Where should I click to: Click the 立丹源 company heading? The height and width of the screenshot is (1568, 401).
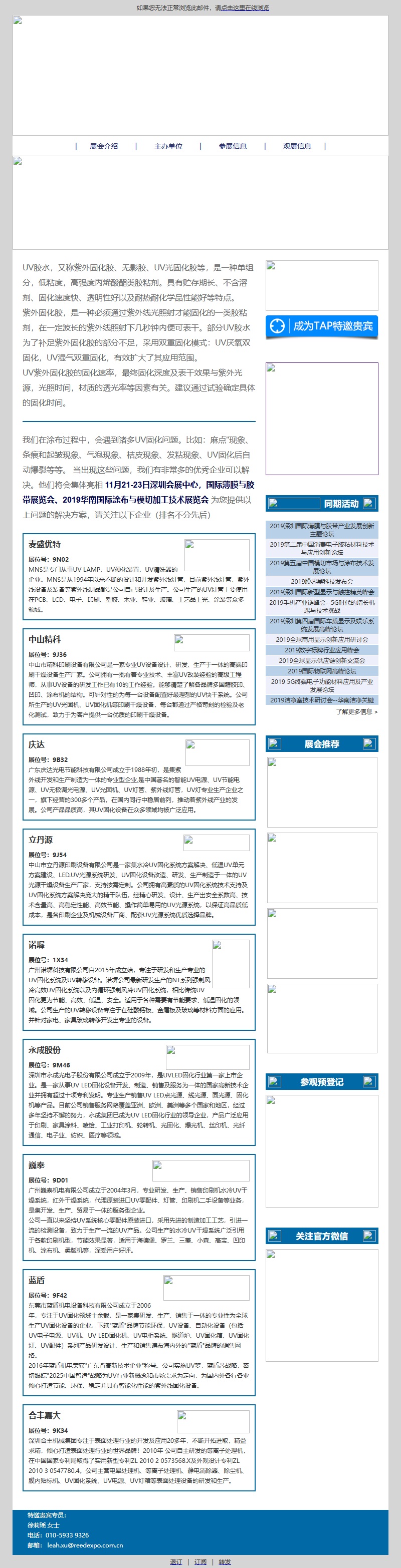[x=40, y=840]
